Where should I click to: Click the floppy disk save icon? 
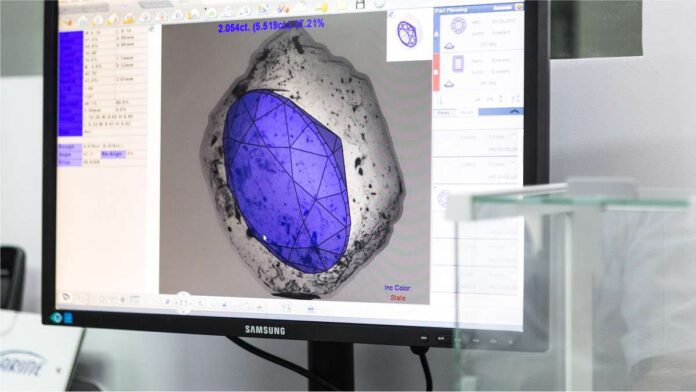tap(360, 4)
